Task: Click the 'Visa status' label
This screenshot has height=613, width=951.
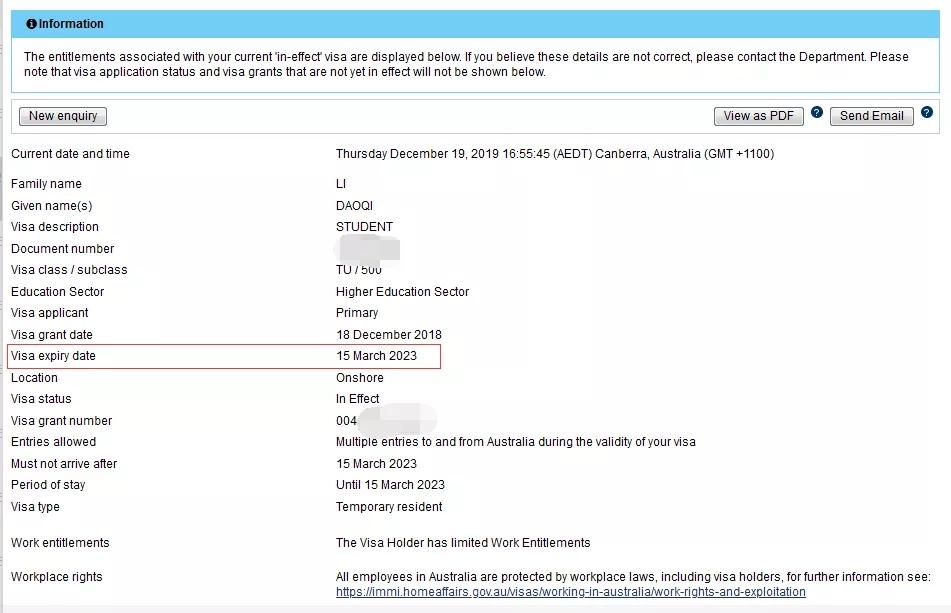Action: 41,399
